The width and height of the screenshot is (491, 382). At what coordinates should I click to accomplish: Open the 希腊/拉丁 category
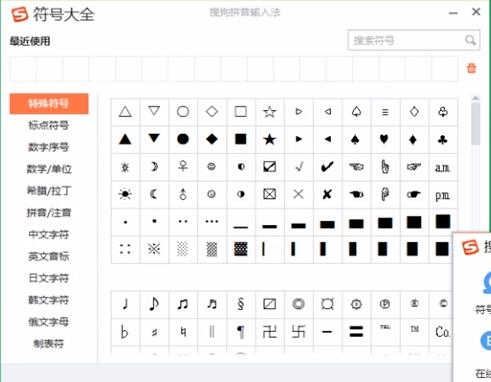point(49,191)
